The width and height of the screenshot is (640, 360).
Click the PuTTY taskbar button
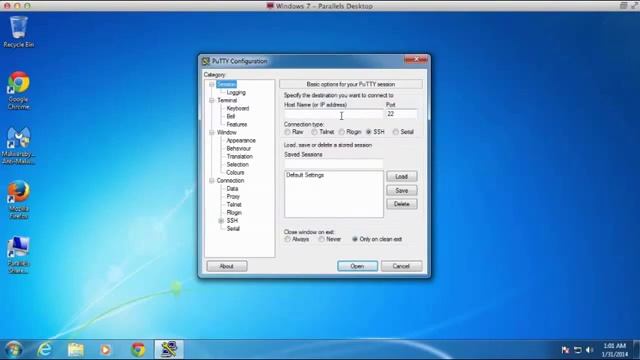tap(169, 350)
